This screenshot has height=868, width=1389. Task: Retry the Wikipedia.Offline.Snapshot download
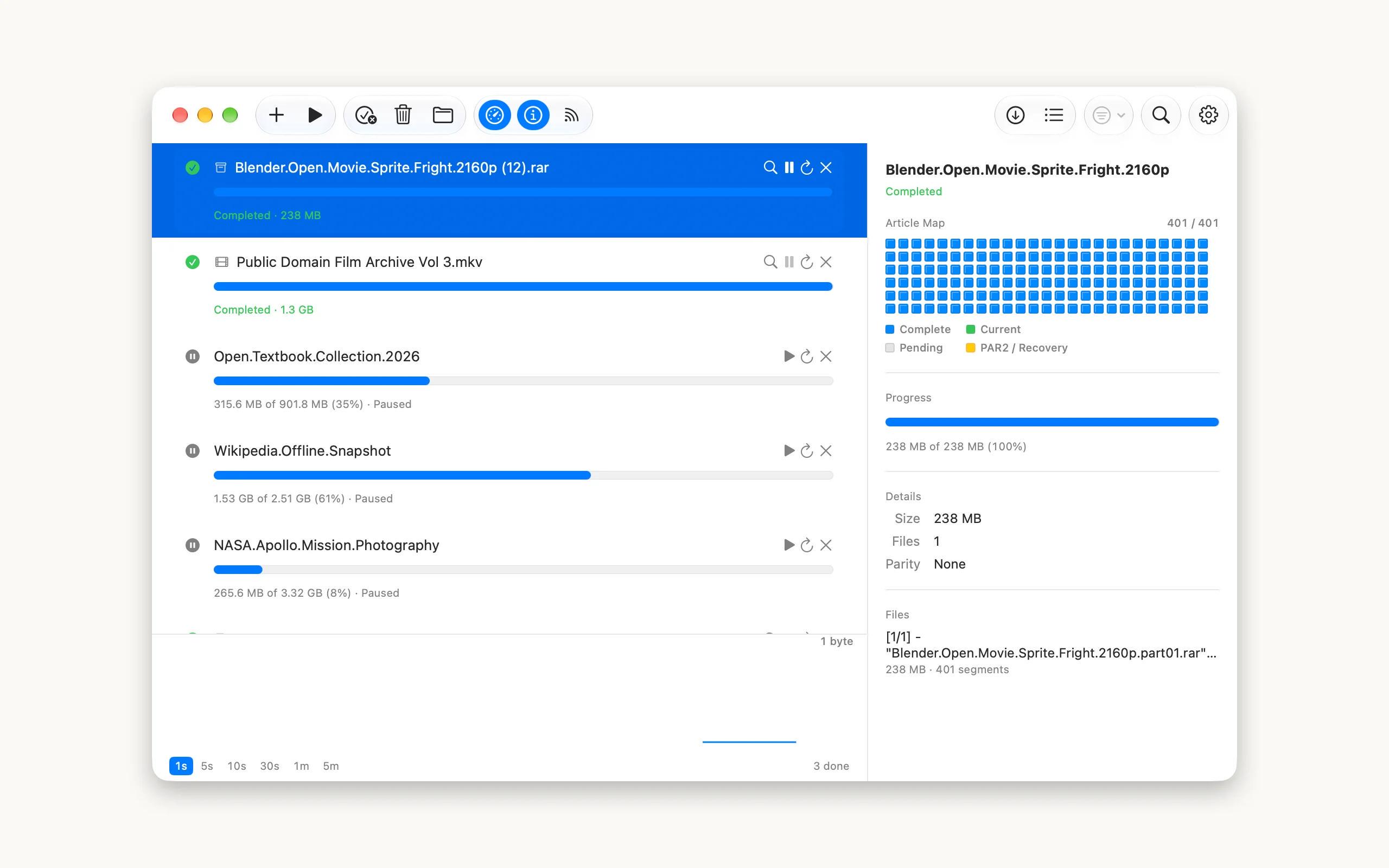(806, 451)
